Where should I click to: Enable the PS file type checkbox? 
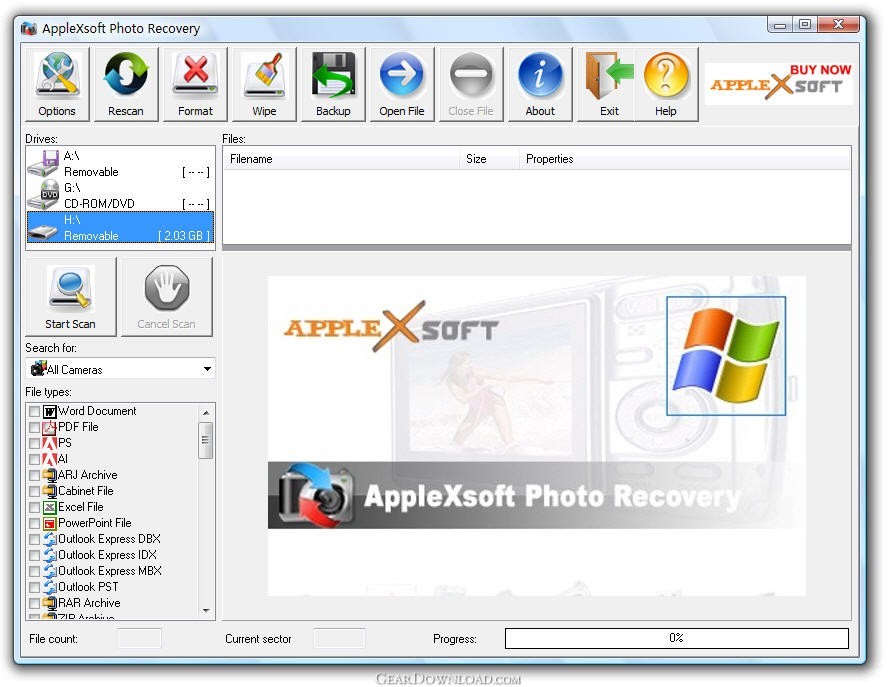pos(34,444)
